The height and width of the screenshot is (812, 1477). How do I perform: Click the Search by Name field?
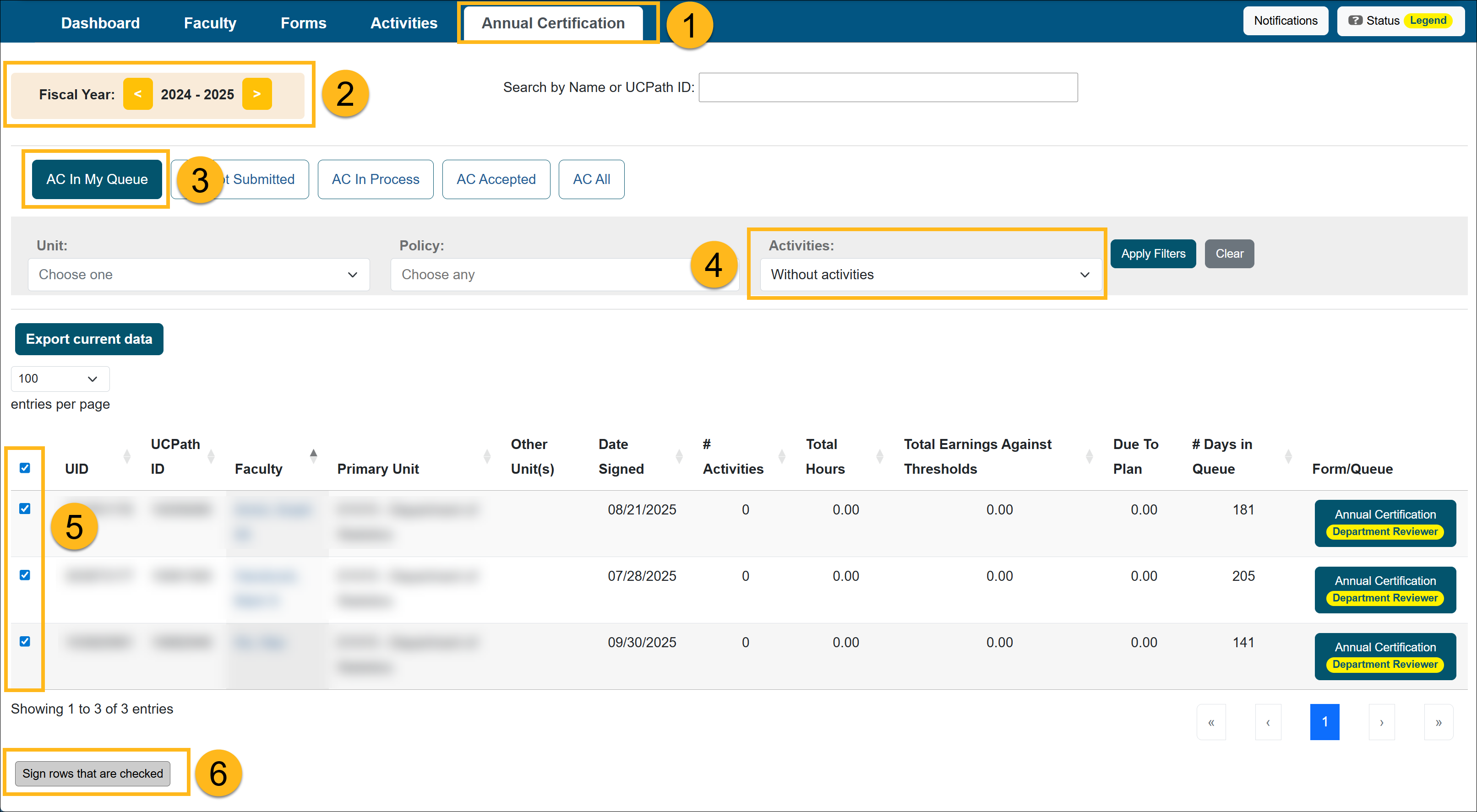point(888,88)
